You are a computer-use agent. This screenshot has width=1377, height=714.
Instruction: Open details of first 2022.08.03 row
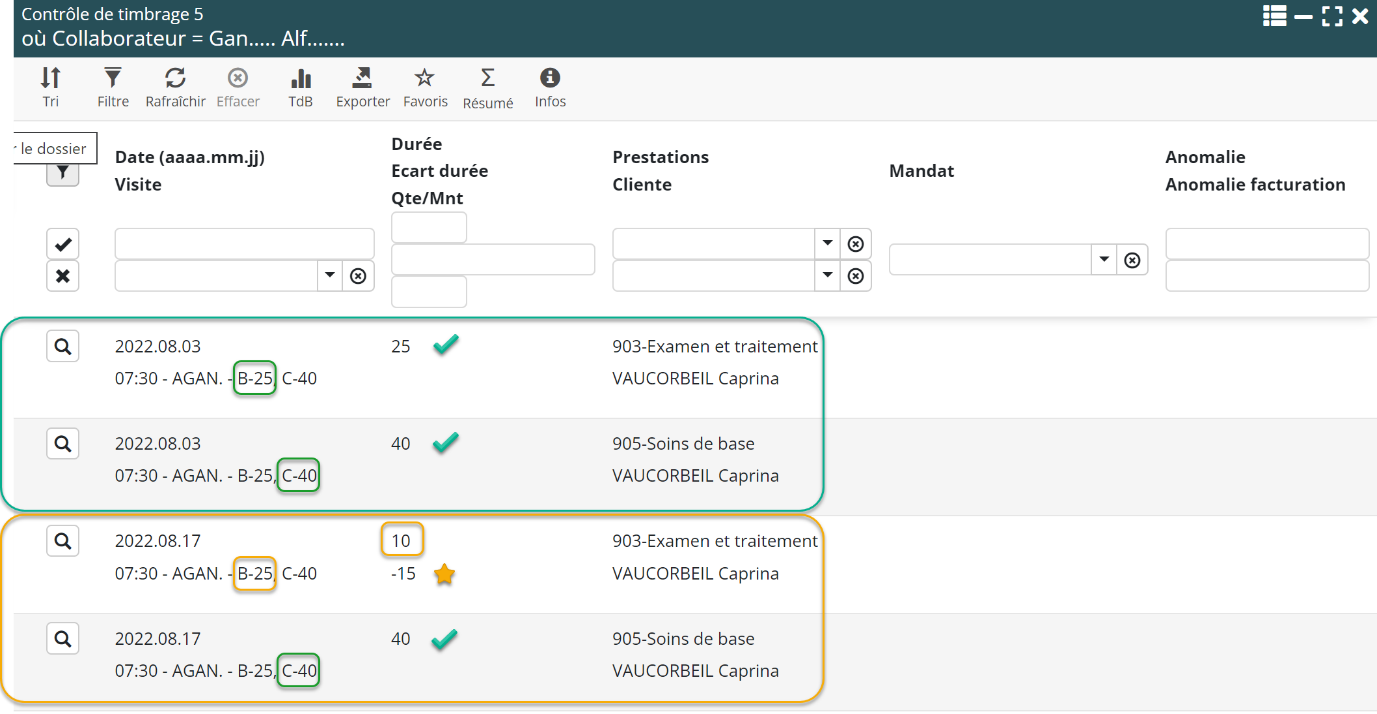click(x=62, y=346)
